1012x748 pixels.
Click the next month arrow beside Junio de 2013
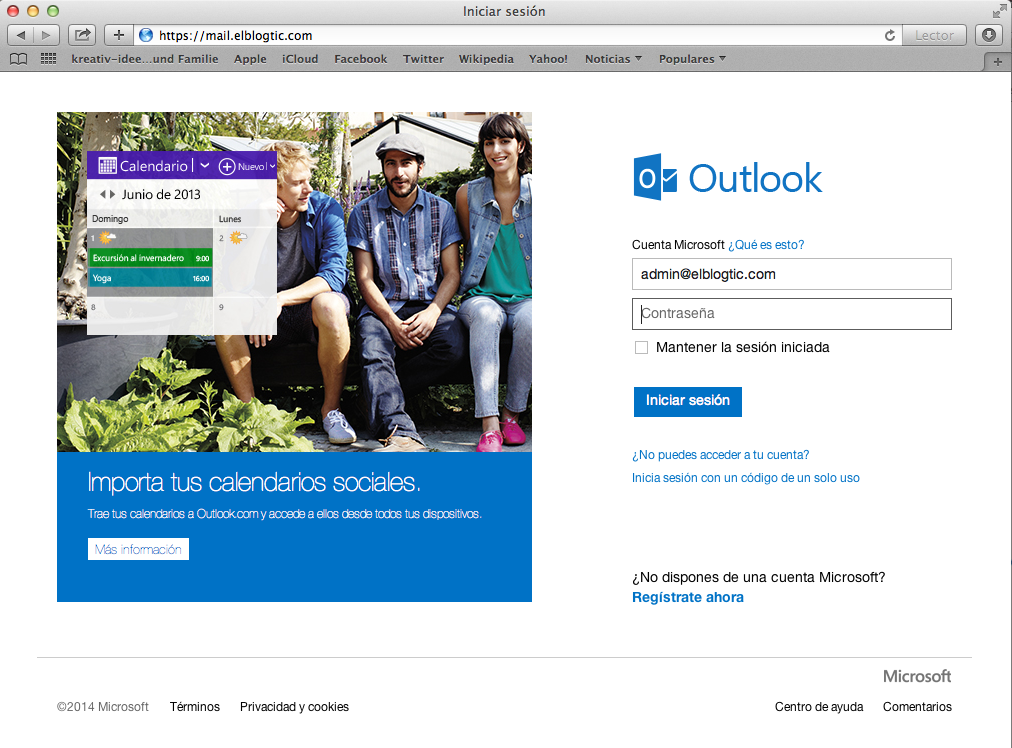pos(112,194)
